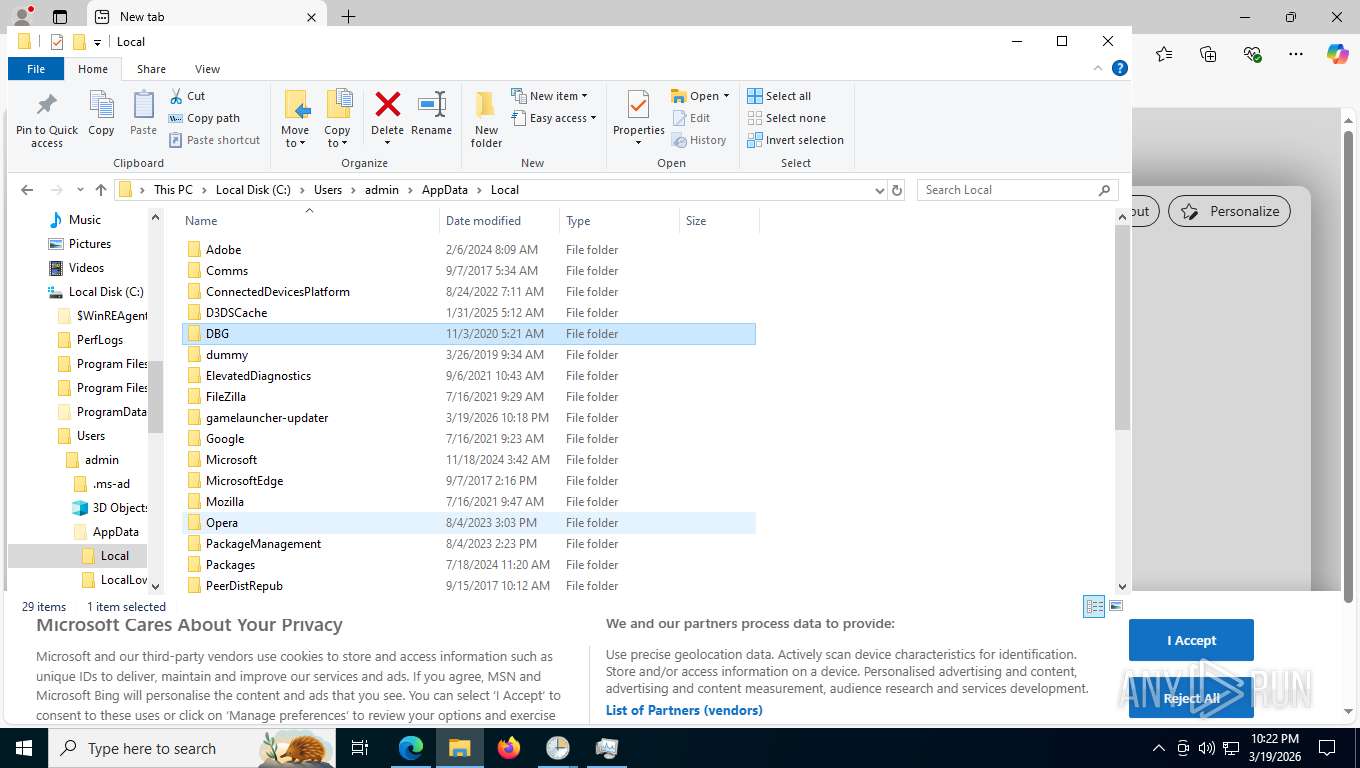Viewport: 1360px width, 768px height.
Task: Select the FileZilla folder
Action: coord(470,397)
